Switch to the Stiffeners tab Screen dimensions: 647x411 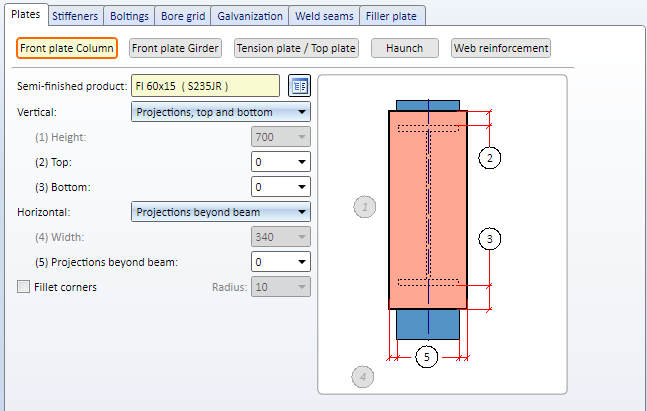pyautogui.click(x=74, y=16)
